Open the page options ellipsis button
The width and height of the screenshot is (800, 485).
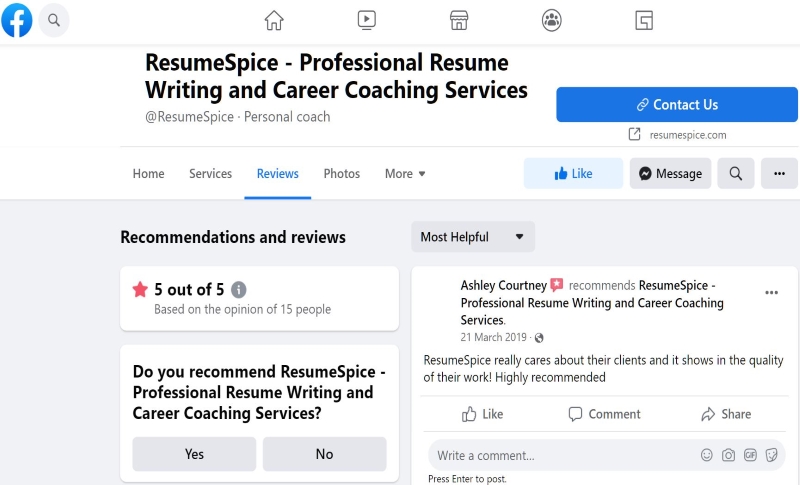779,173
